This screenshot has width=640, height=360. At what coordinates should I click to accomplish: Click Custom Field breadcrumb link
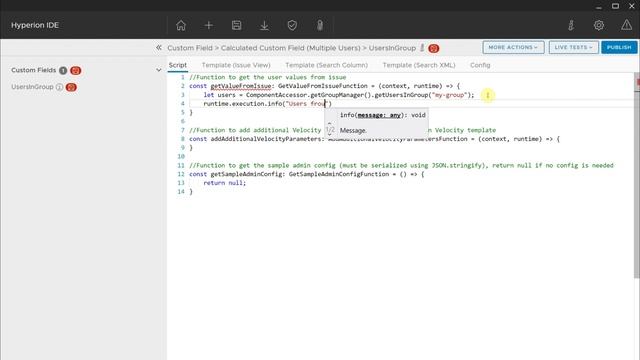190,48
